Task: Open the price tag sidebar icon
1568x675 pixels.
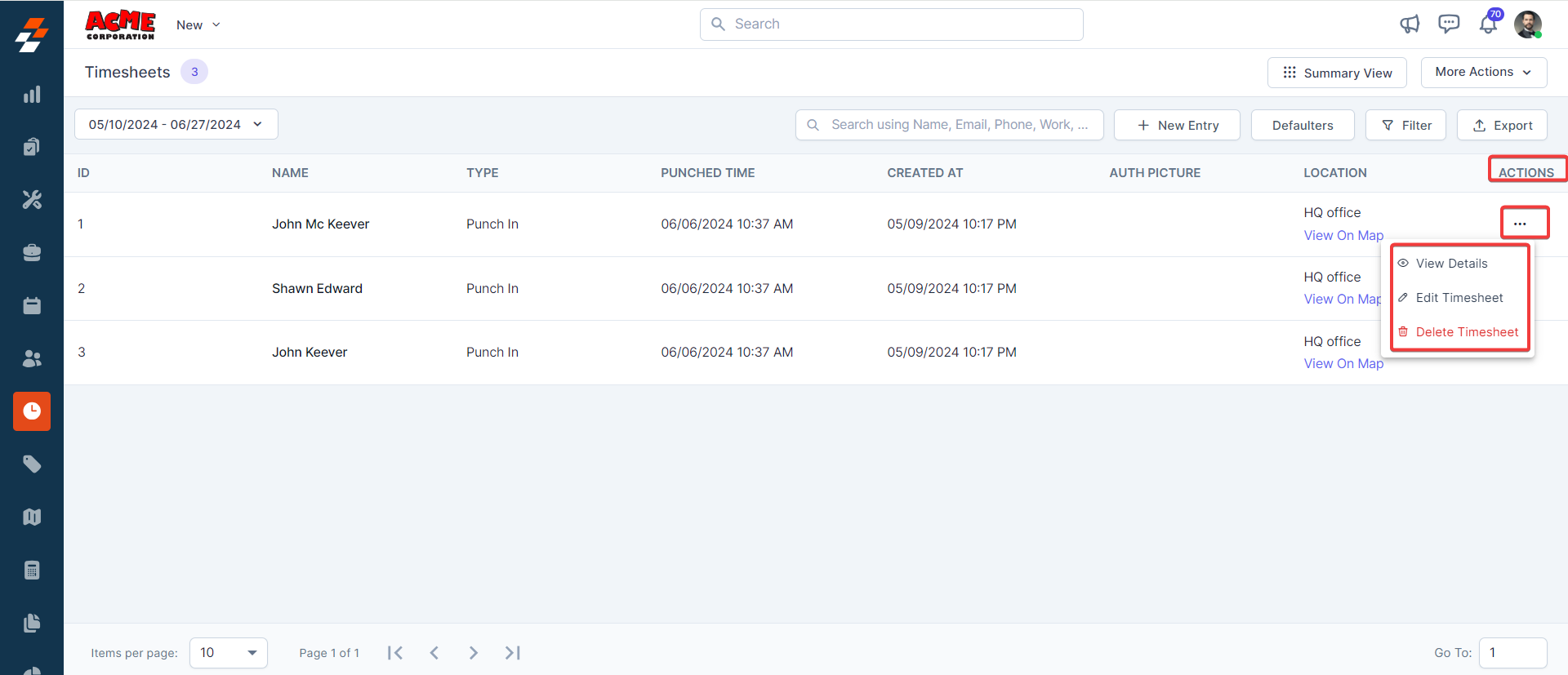Action: coord(32,464)
